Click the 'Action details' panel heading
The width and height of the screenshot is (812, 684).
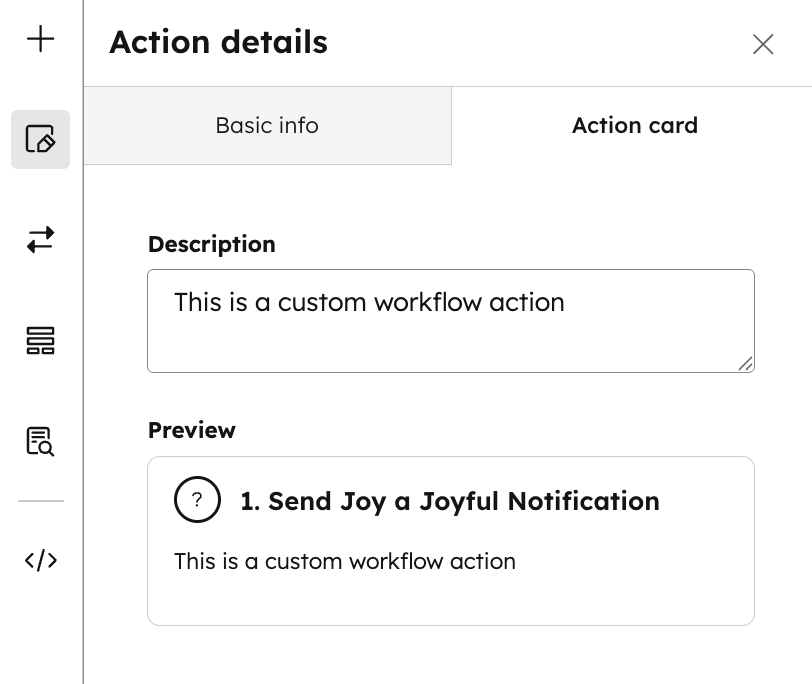click(218, 42)
